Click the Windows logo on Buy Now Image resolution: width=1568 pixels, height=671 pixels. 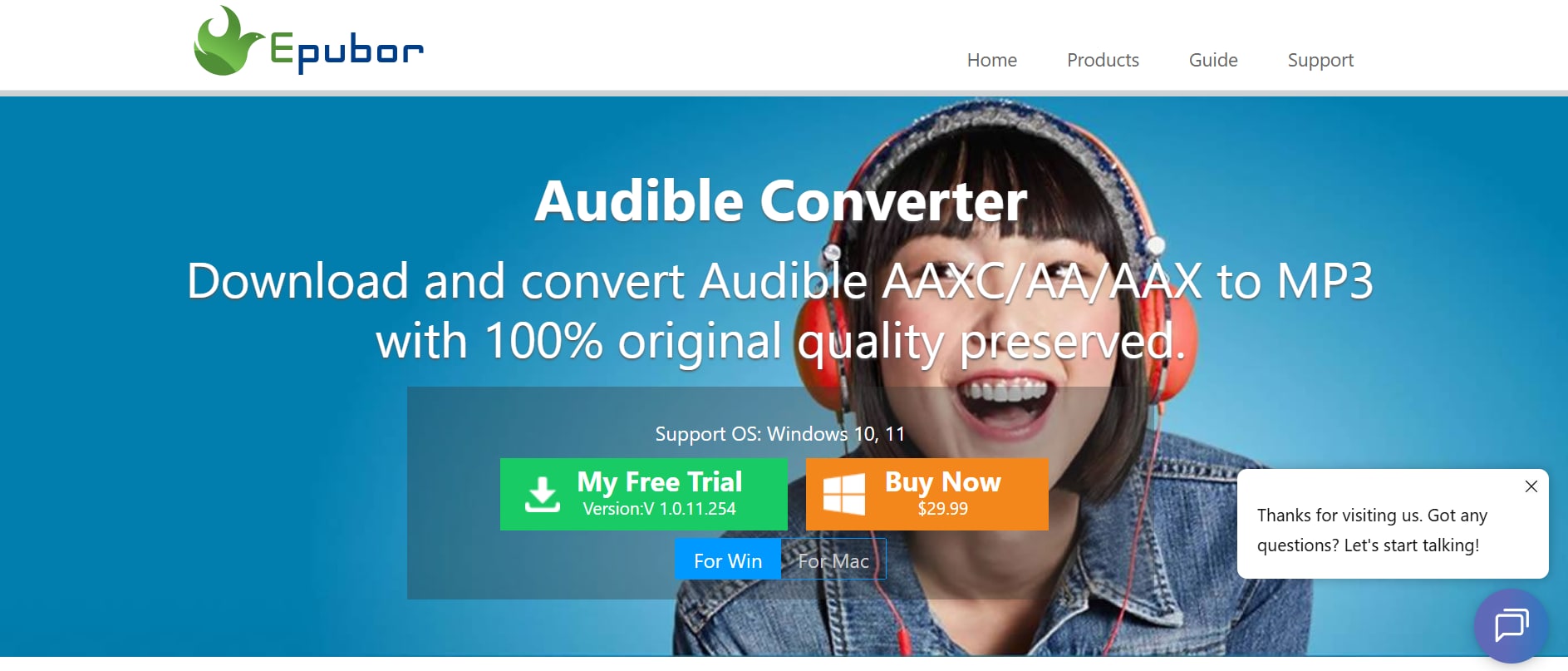tap(844, 494)
